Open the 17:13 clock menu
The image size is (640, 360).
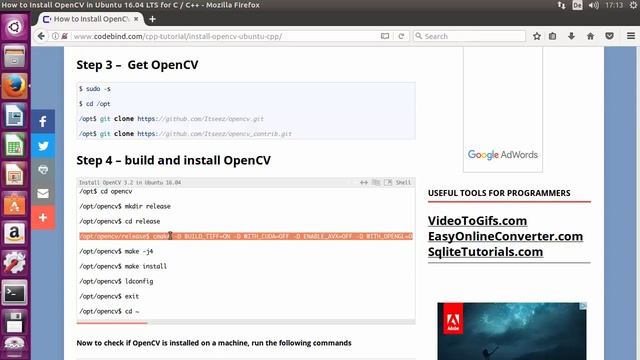pyautogui.click(x=614, y=5)
